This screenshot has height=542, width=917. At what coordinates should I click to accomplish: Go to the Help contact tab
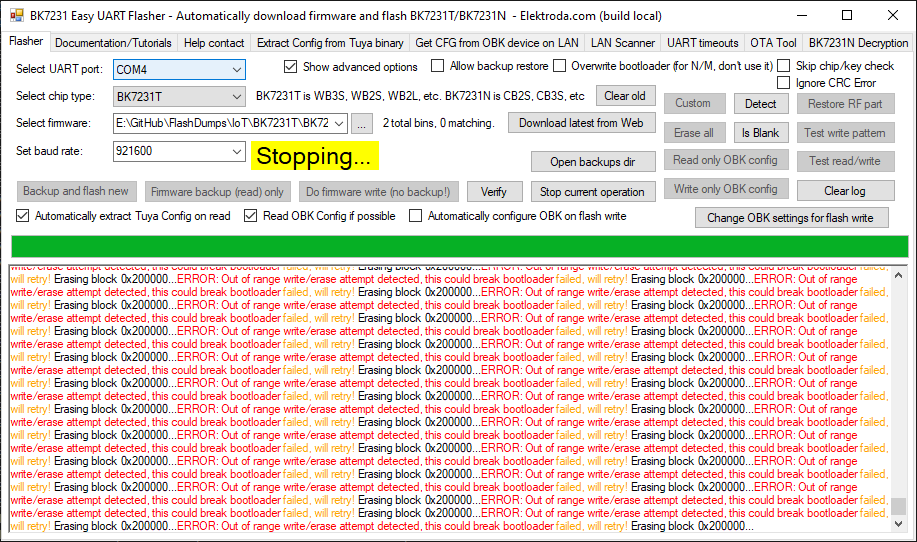213,43
